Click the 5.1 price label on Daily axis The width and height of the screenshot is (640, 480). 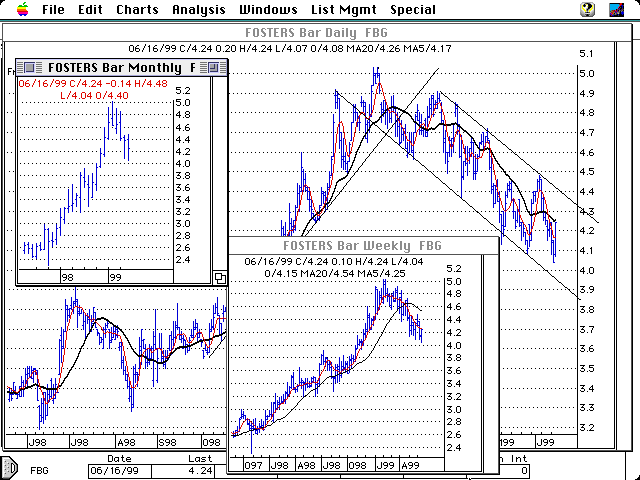pyautogui.click(x=587, y=53)
